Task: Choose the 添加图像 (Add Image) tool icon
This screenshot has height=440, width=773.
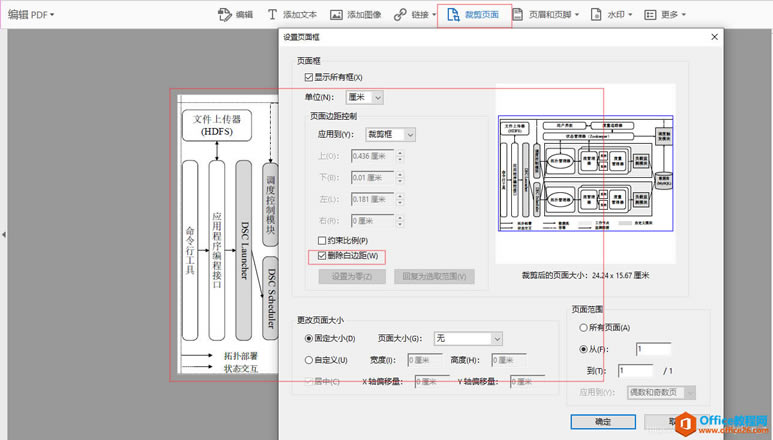Action: coord(336,15)
